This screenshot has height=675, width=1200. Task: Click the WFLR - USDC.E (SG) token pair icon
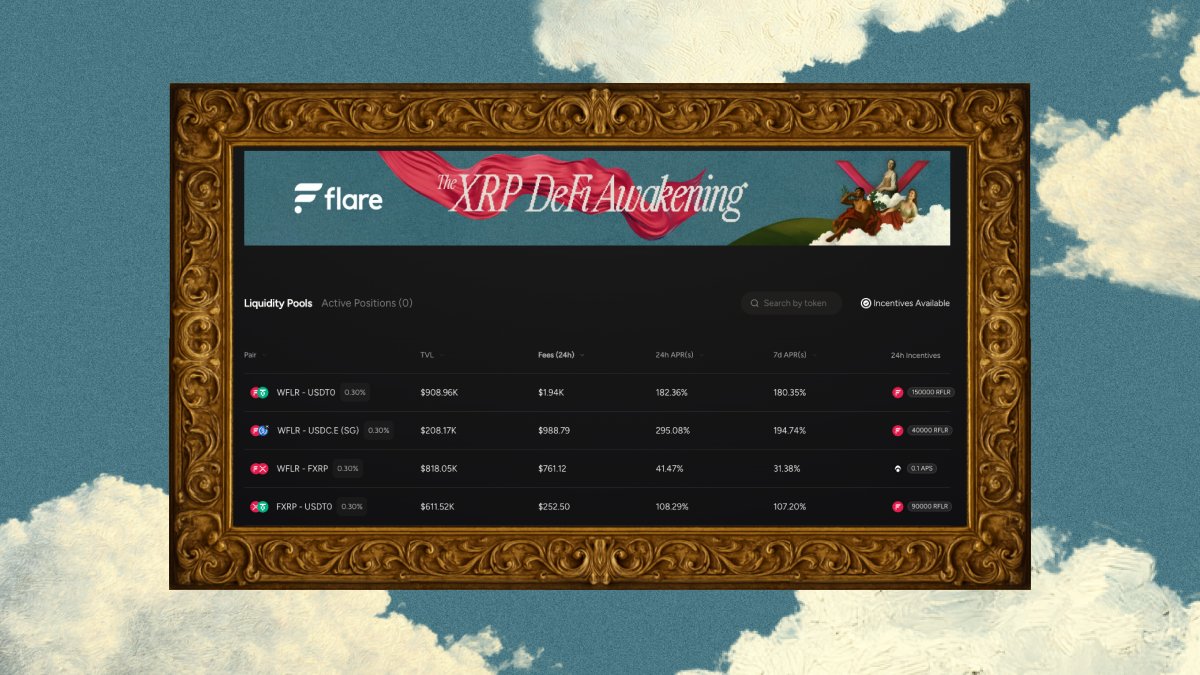point(259,431)
